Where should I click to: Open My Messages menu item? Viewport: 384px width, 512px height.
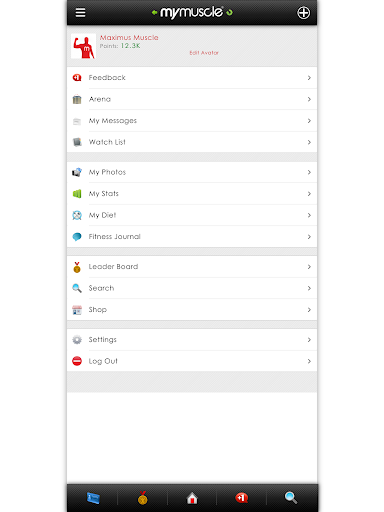click(x=192, y=121)
